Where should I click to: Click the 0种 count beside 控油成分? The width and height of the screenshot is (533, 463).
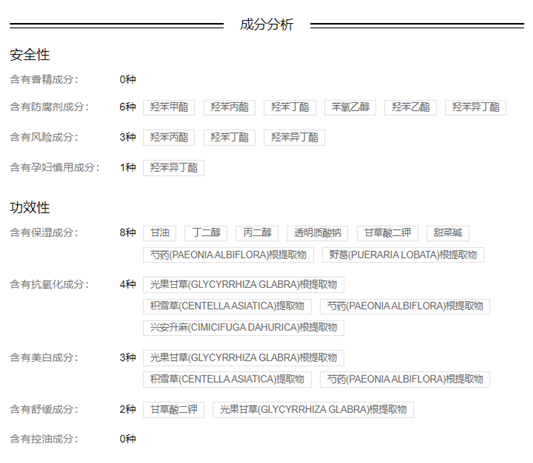click(x=128, y=439)
